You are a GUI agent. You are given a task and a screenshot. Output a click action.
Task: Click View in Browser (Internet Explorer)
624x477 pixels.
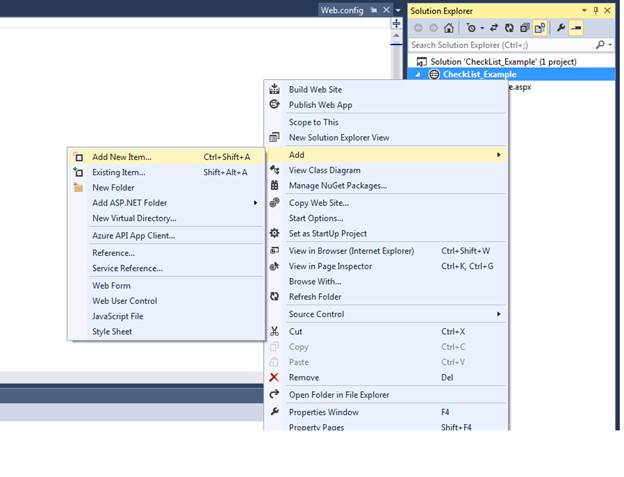click(386, 251)
